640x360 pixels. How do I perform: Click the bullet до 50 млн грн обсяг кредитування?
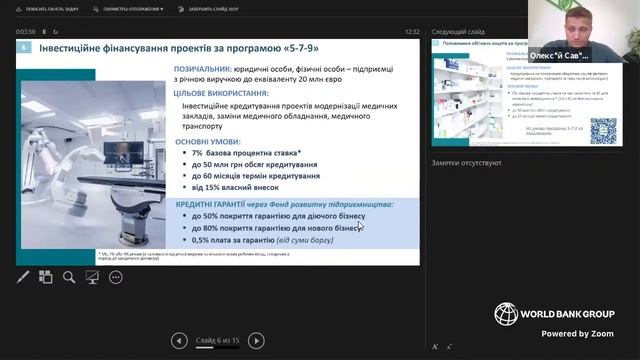(254, 164)
